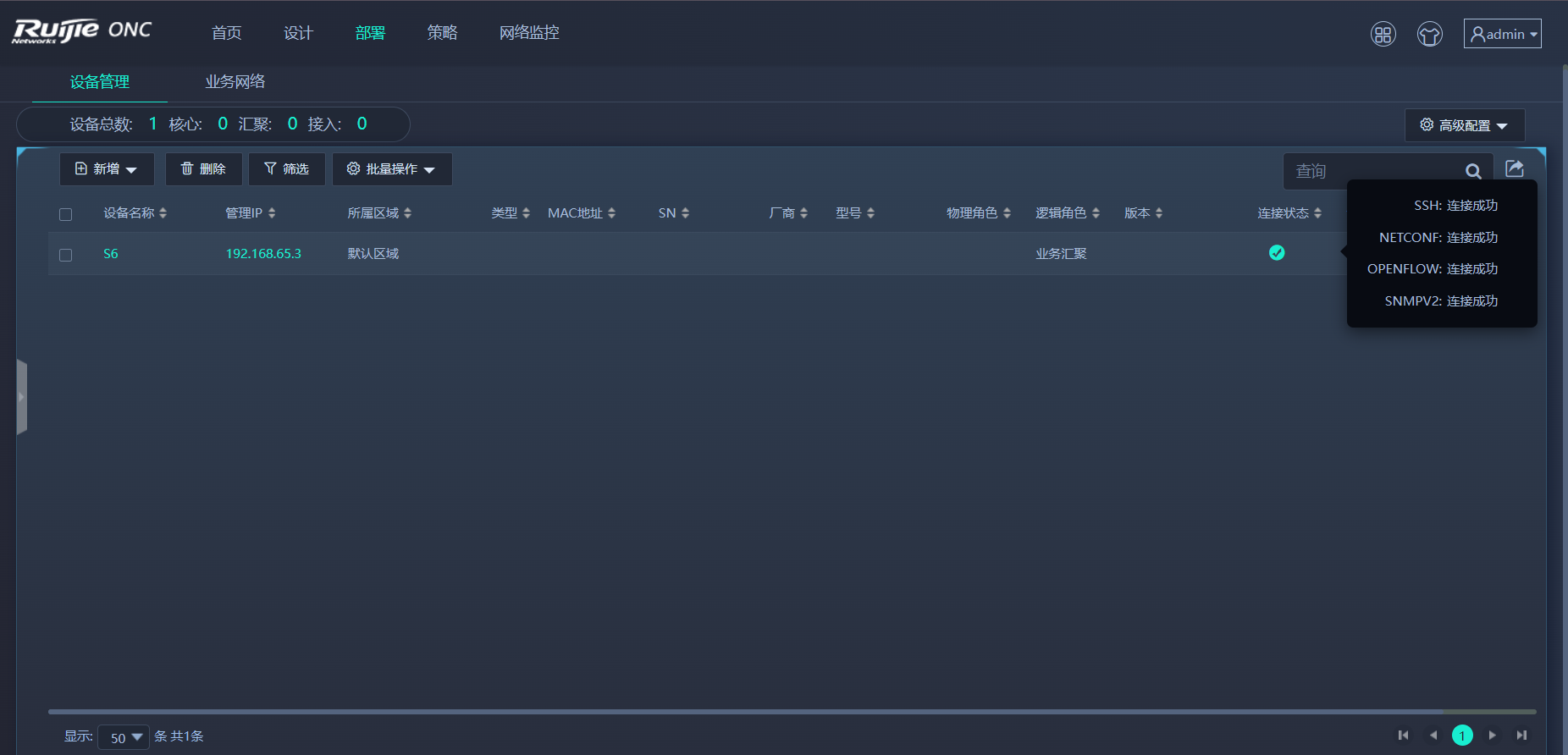Open 设计 in top navigation
Image resolution: width=1568 pixels, height=755 pixels.
click(x=298, y=33)
